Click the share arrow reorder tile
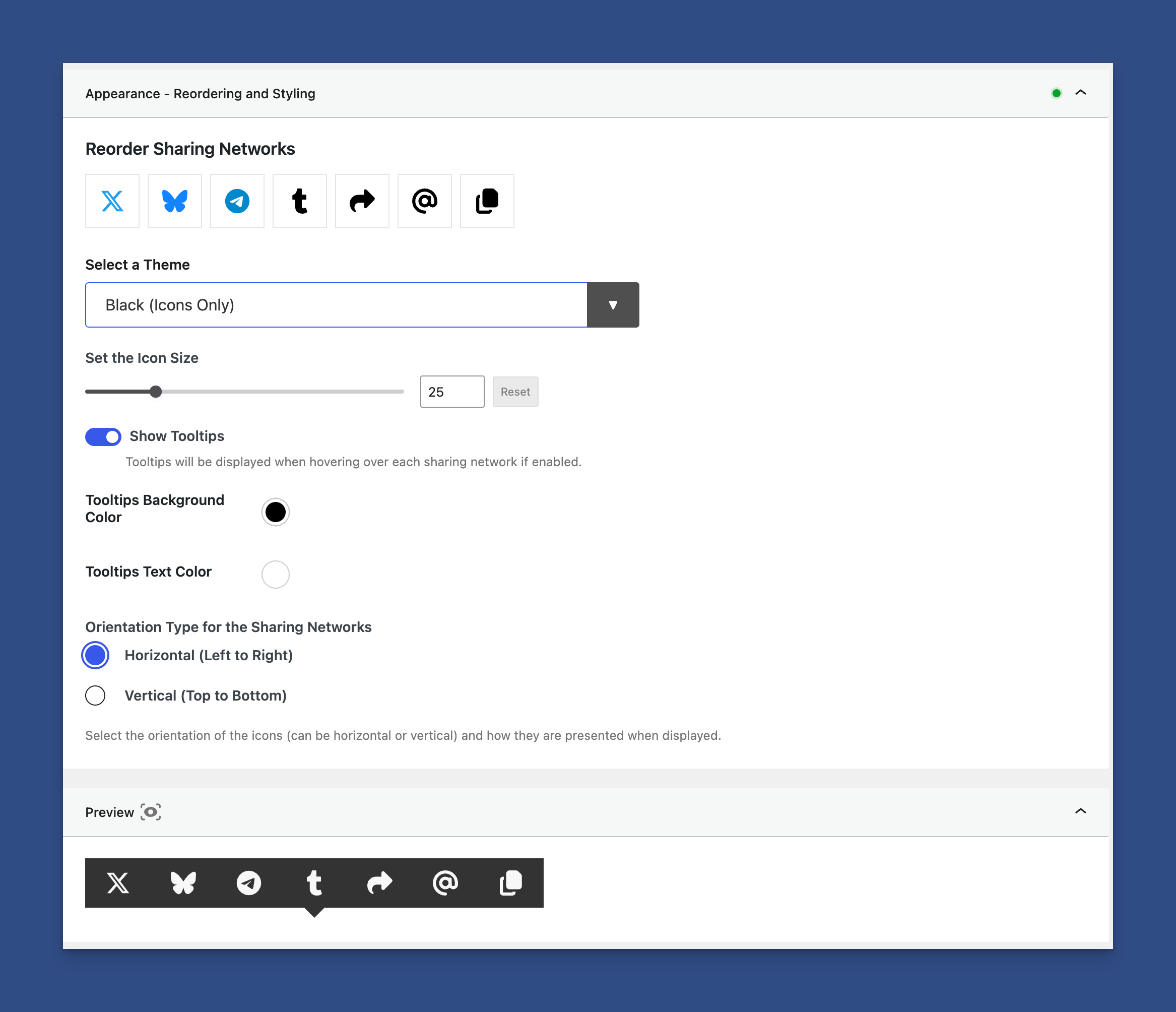The image size is (1176, 1012). click(362, 201)
